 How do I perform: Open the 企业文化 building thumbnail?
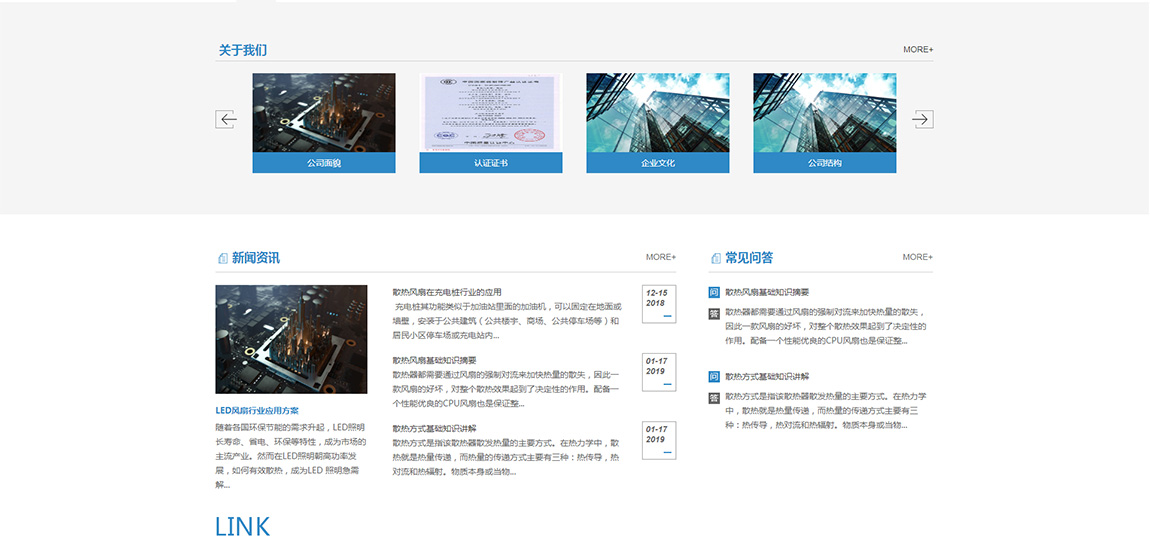658,113
